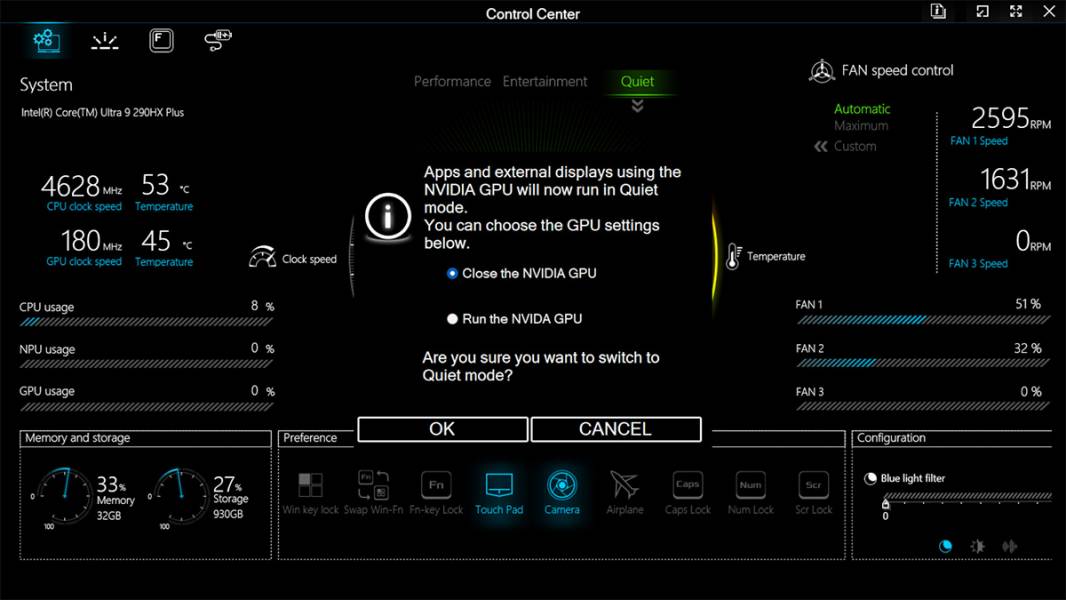Click the FAN speed control fan icon
This screenshot has width=1066, height=600.
[x=821, y=71]
